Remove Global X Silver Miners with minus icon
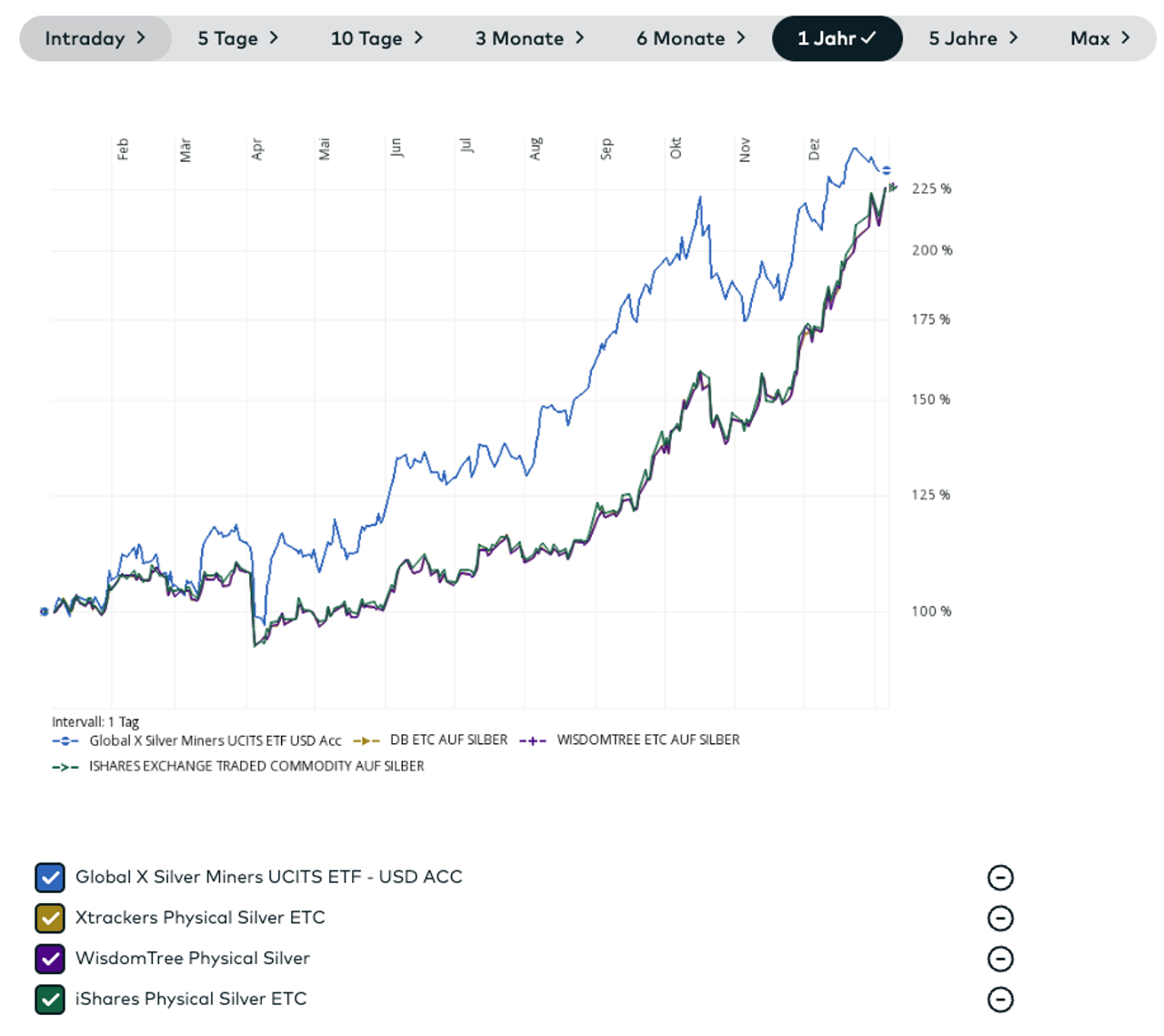Screen dimensions: 1164x1036 999,878
